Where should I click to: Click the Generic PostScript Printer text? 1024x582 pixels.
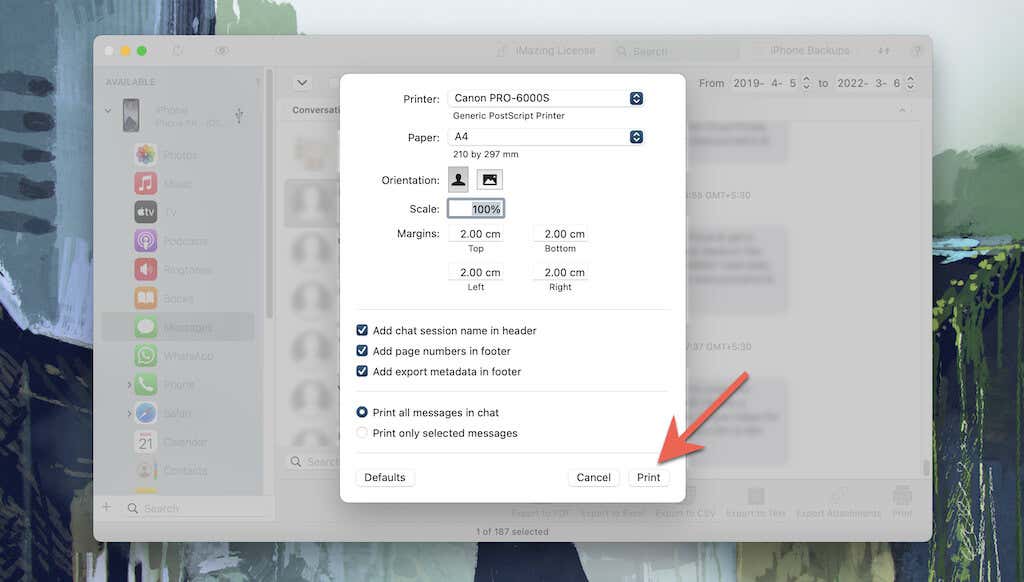pyautogui.click(x=509, y=116)
